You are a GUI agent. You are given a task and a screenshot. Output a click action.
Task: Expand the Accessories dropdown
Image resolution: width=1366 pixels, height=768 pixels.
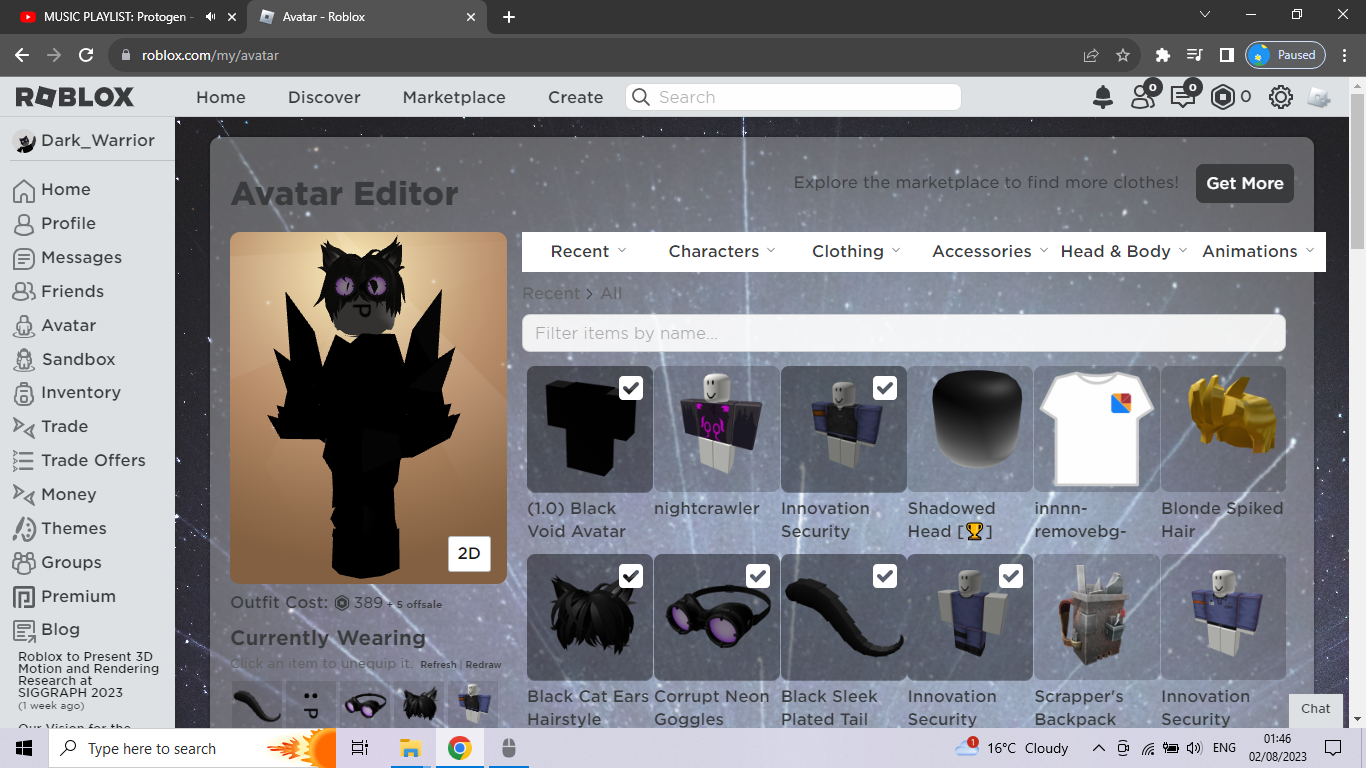pyautogui.click(x=990, y=252)
